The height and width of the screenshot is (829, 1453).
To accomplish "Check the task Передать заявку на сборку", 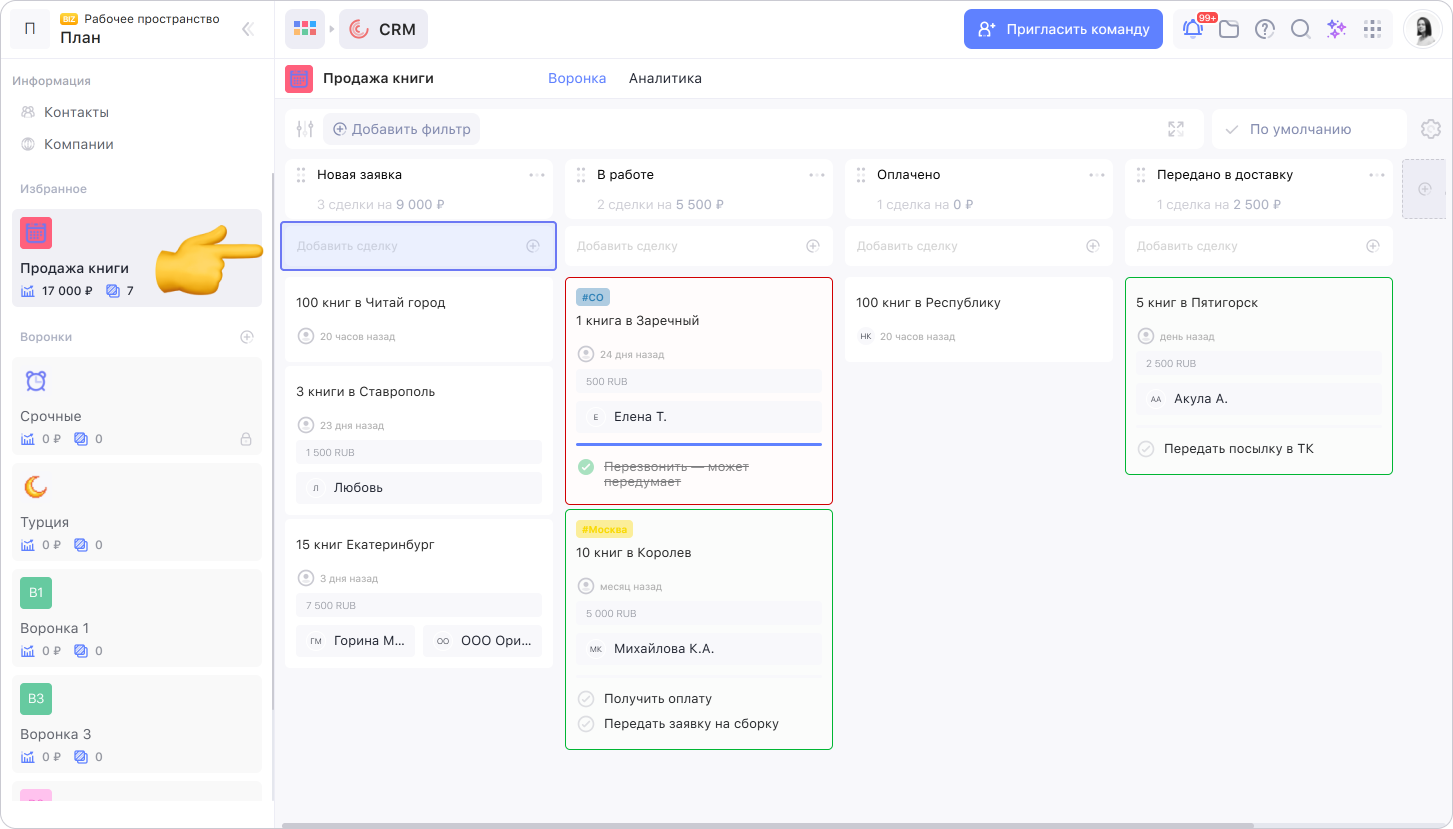I will click(x=586, y=724).
